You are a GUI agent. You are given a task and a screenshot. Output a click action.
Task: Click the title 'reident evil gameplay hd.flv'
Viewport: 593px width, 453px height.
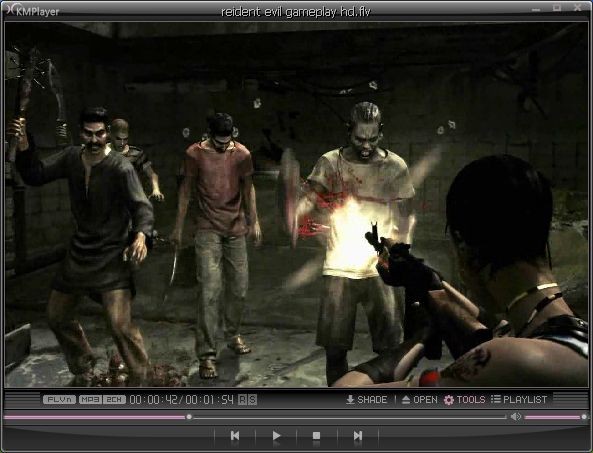pyautogui.click(x=296, y=12)
